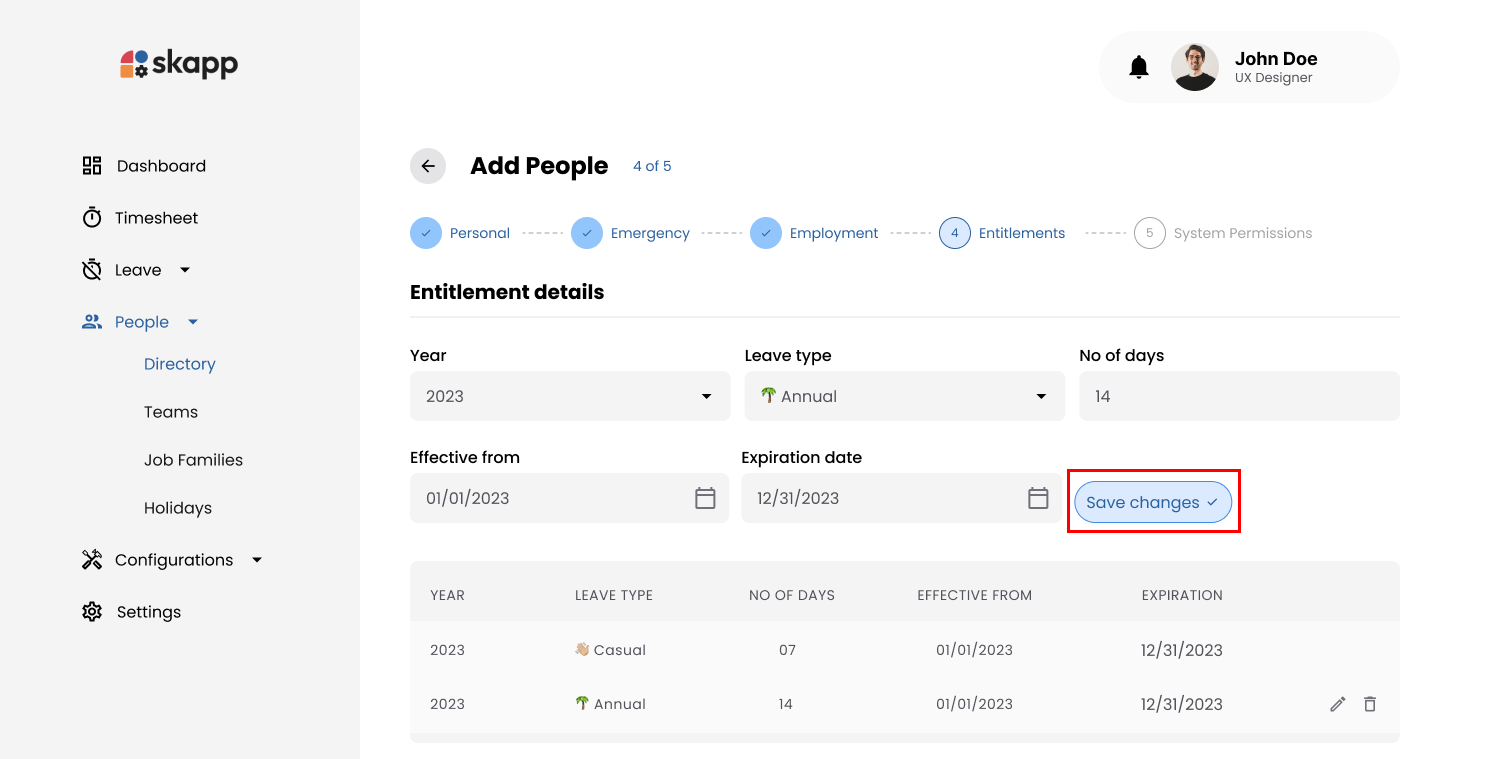Viewport: 1512px width, 759px height.
Task: Click the Save changes button
Action: point(1152,502)
